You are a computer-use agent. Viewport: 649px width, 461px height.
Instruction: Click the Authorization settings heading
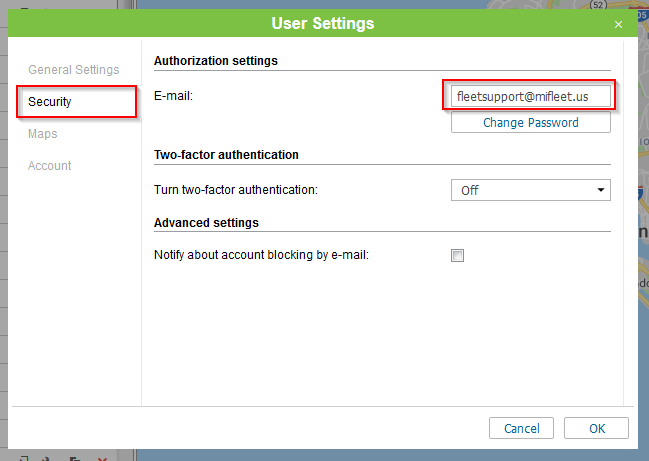(x=216, y=61)
